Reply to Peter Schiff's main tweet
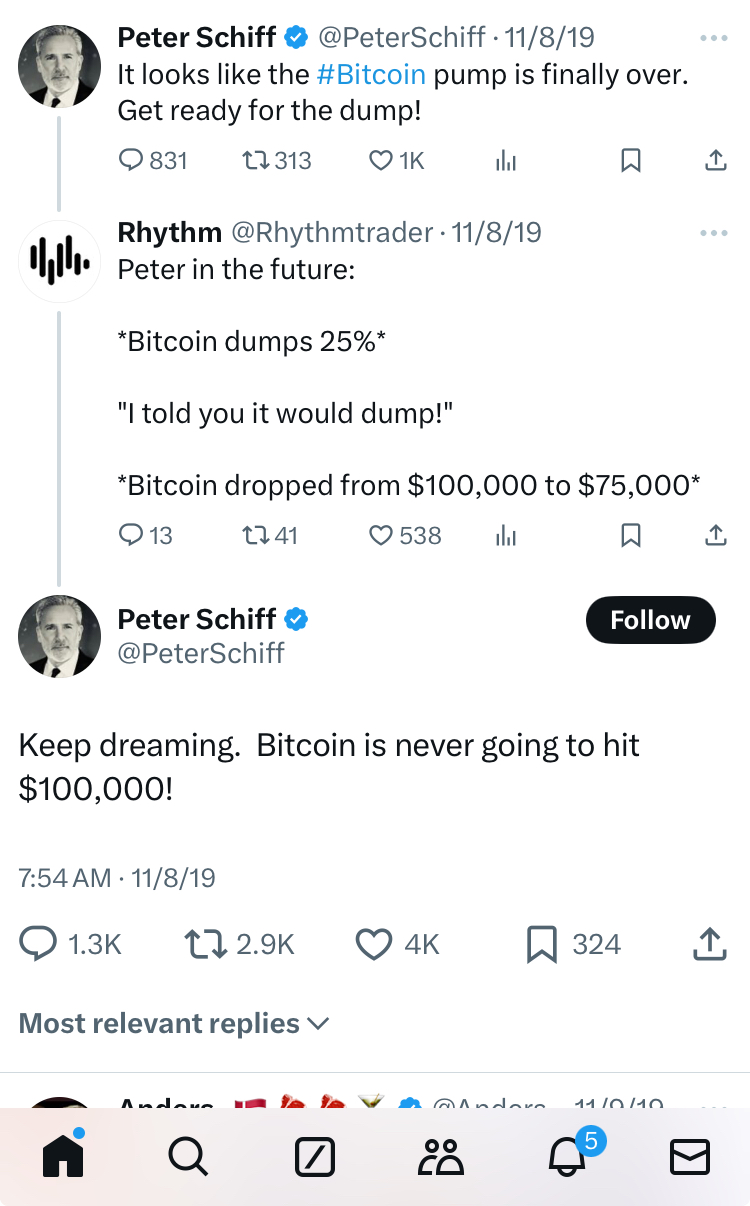Screen dimensions: 750x1206 40,943
